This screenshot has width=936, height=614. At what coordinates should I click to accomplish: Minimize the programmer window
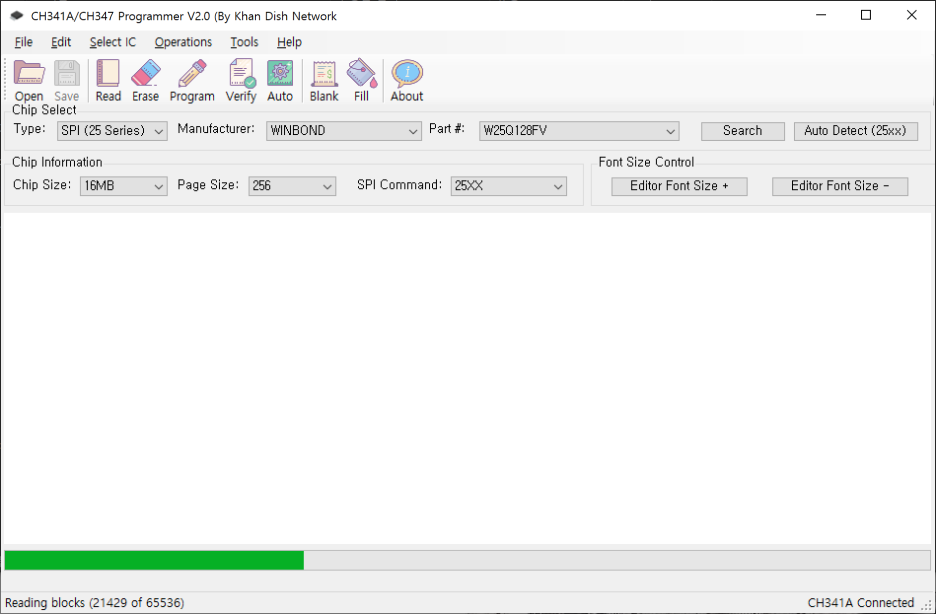click(x=821, y=16)
